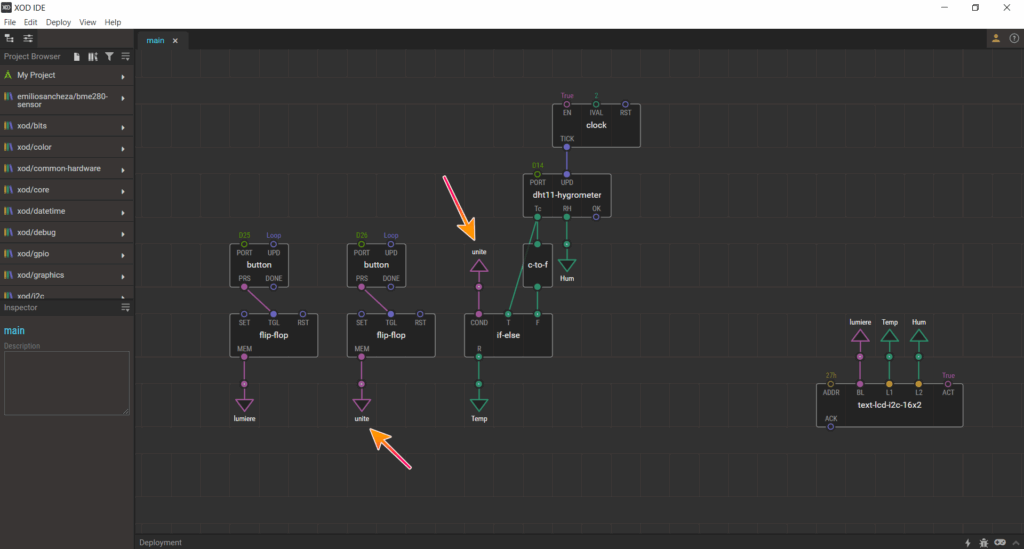Expand emiliosancheza/bme280-sensor library
Viewport: 1024px width, 549px height.
click(123, 99)
